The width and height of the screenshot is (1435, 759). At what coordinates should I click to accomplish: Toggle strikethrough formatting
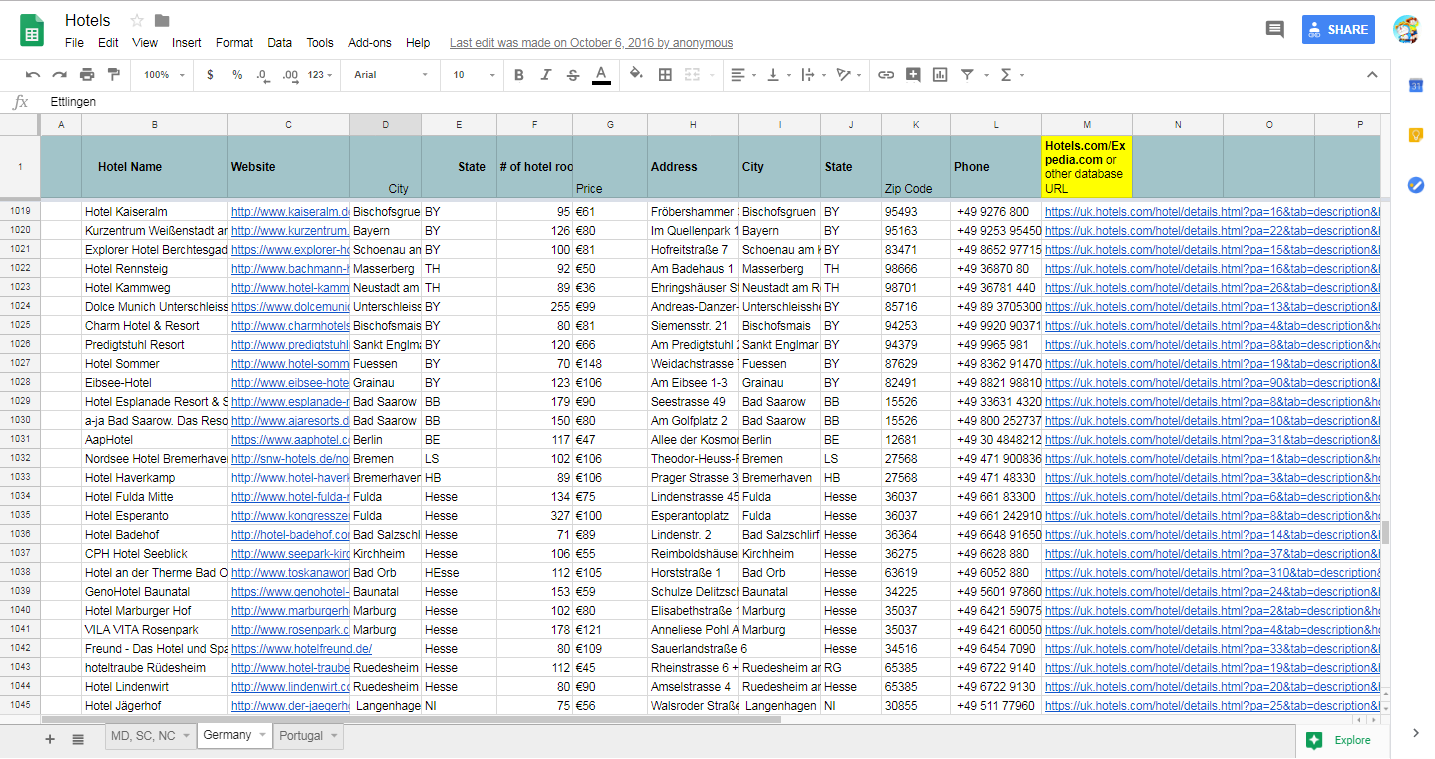click(x=573, y=75)
